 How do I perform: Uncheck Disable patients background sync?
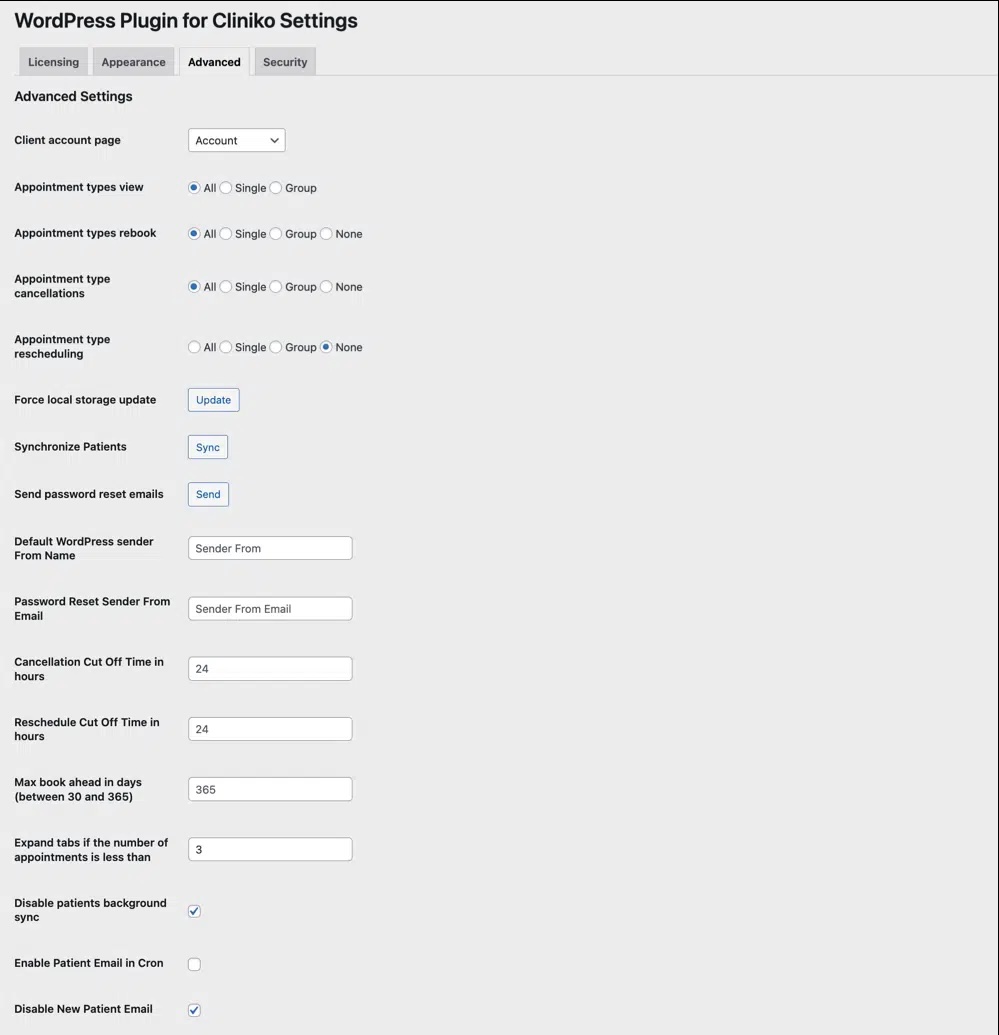coord(194,911)
